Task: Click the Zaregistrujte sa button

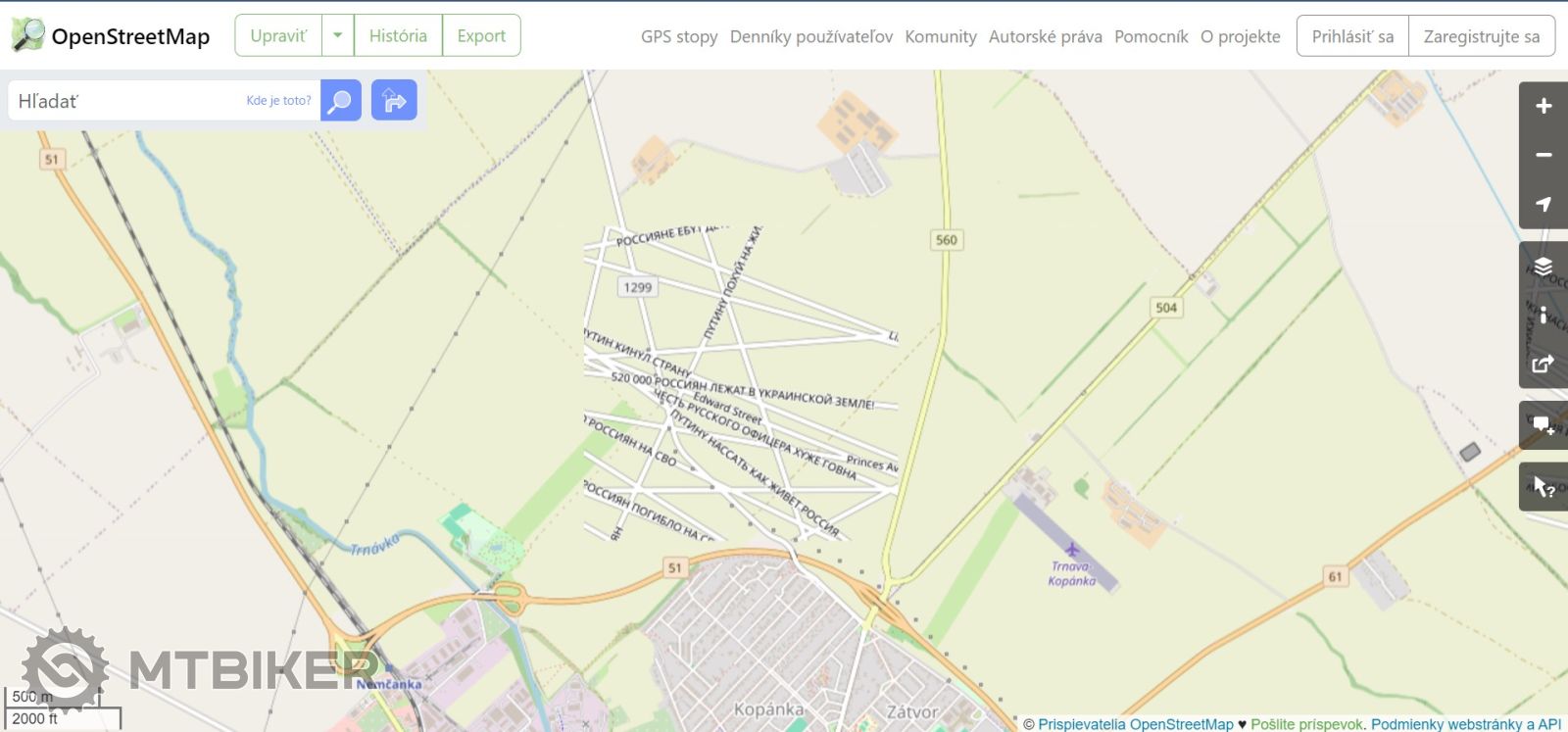Action: pyautogui.click(x=1481, y=36)
